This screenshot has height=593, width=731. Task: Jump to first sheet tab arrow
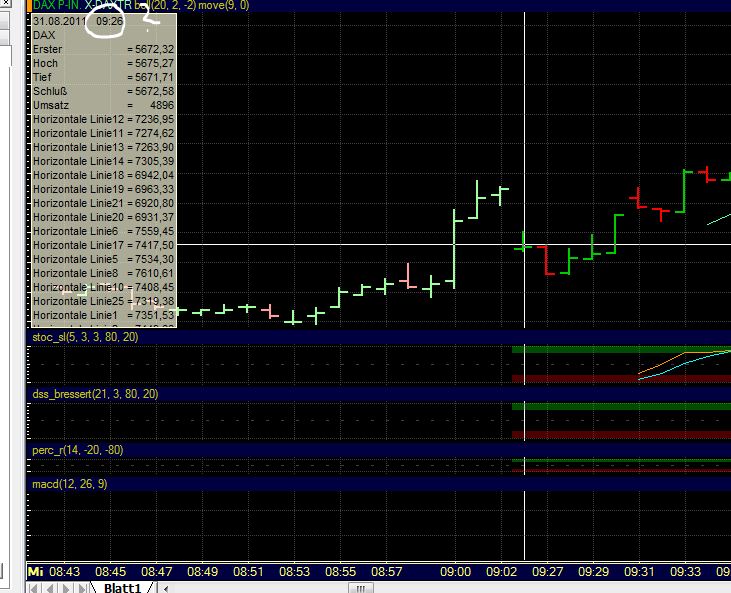pos(33,588)
